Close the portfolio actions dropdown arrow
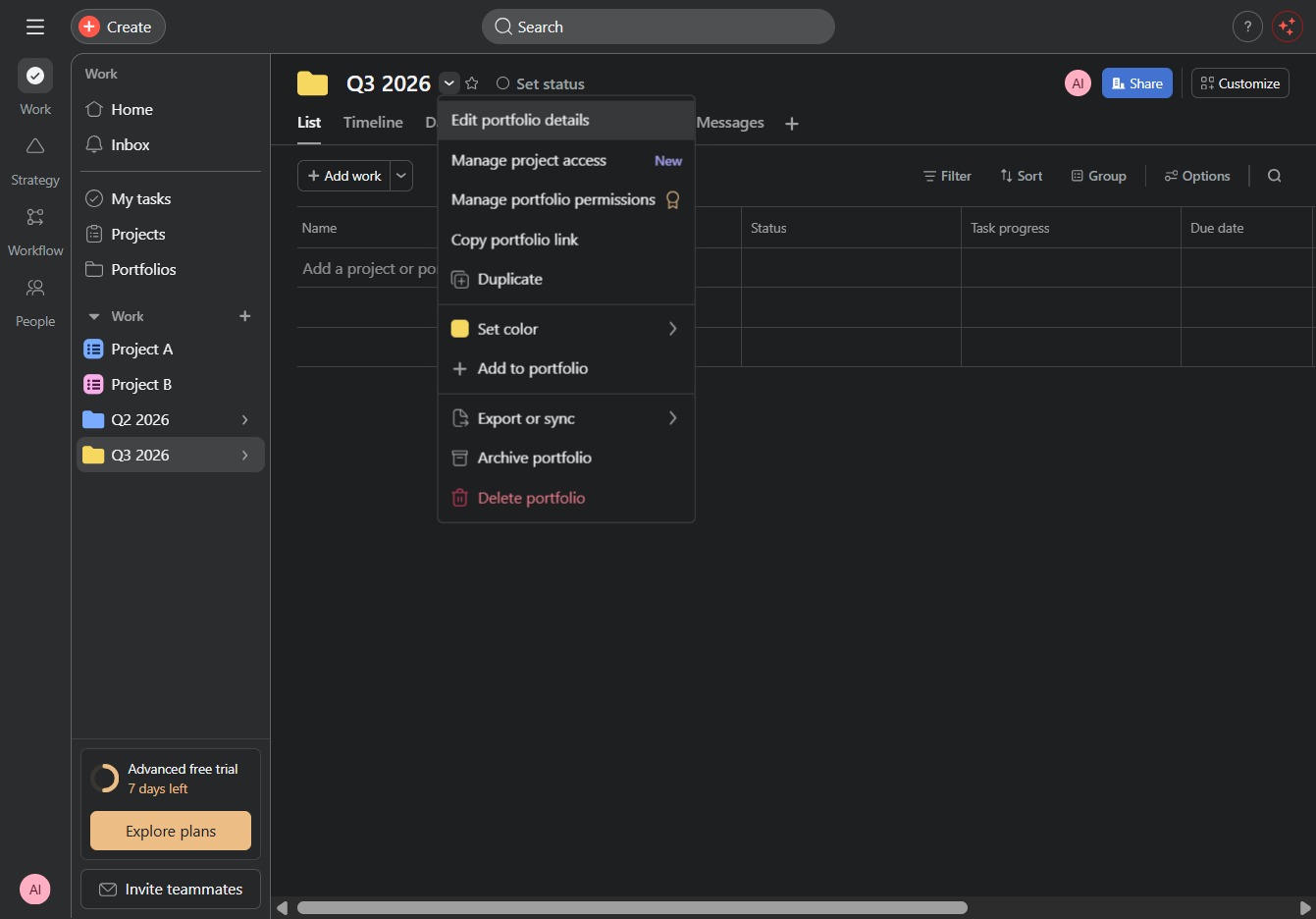 point(448,83)
